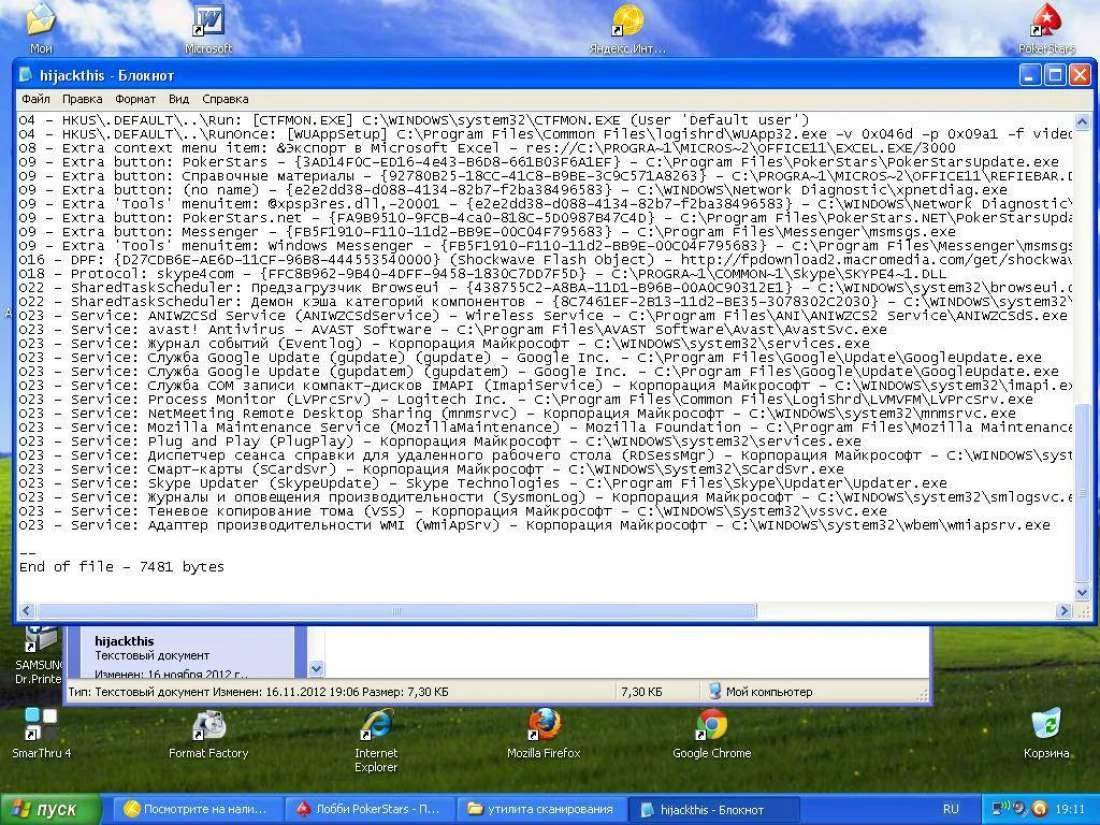1100x825 pixels.
Task: Switch to 'Посмотрите на нали...' taskbar window
Action: (x=197, y=810)
